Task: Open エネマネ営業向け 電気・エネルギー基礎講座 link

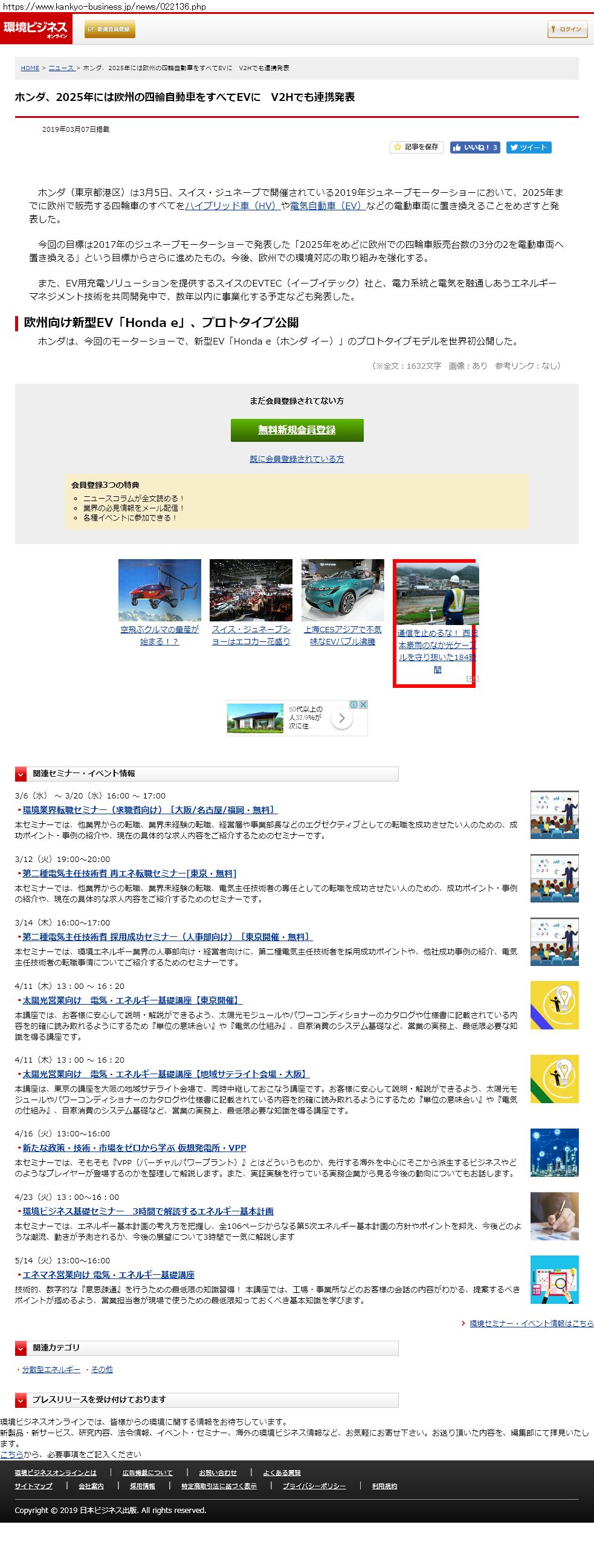Action: [108, 1275]
